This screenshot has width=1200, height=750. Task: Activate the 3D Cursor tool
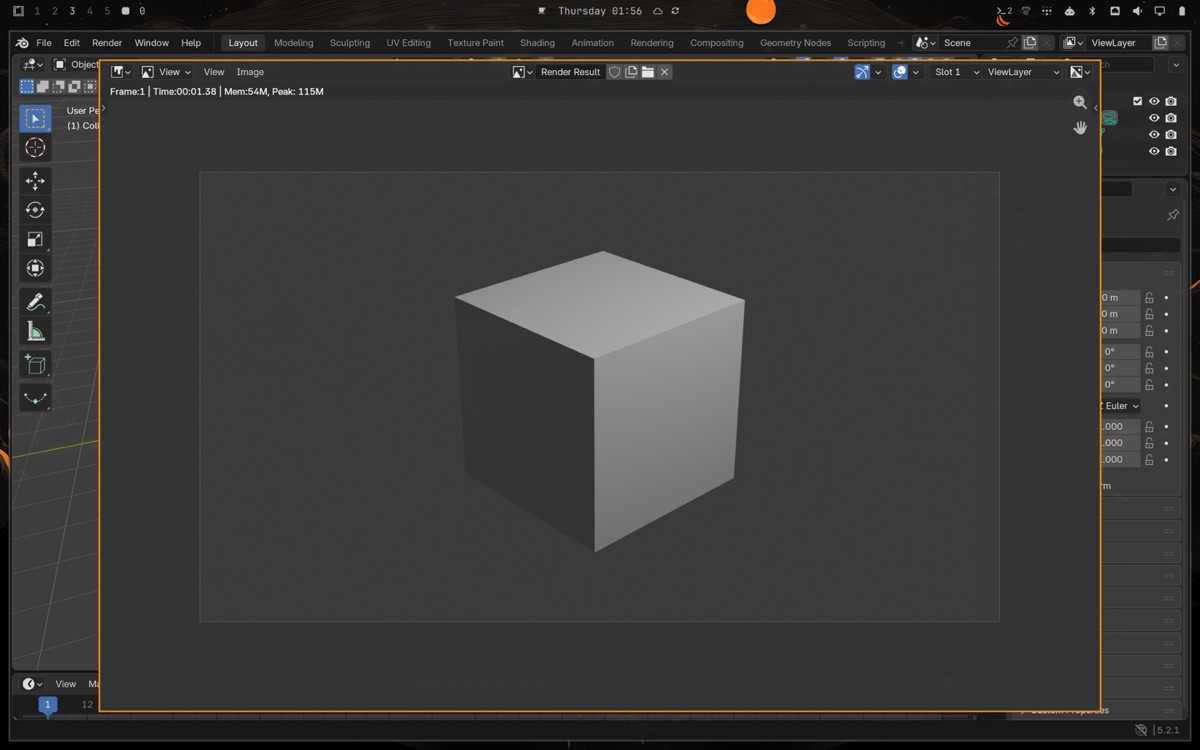(35, 148)
